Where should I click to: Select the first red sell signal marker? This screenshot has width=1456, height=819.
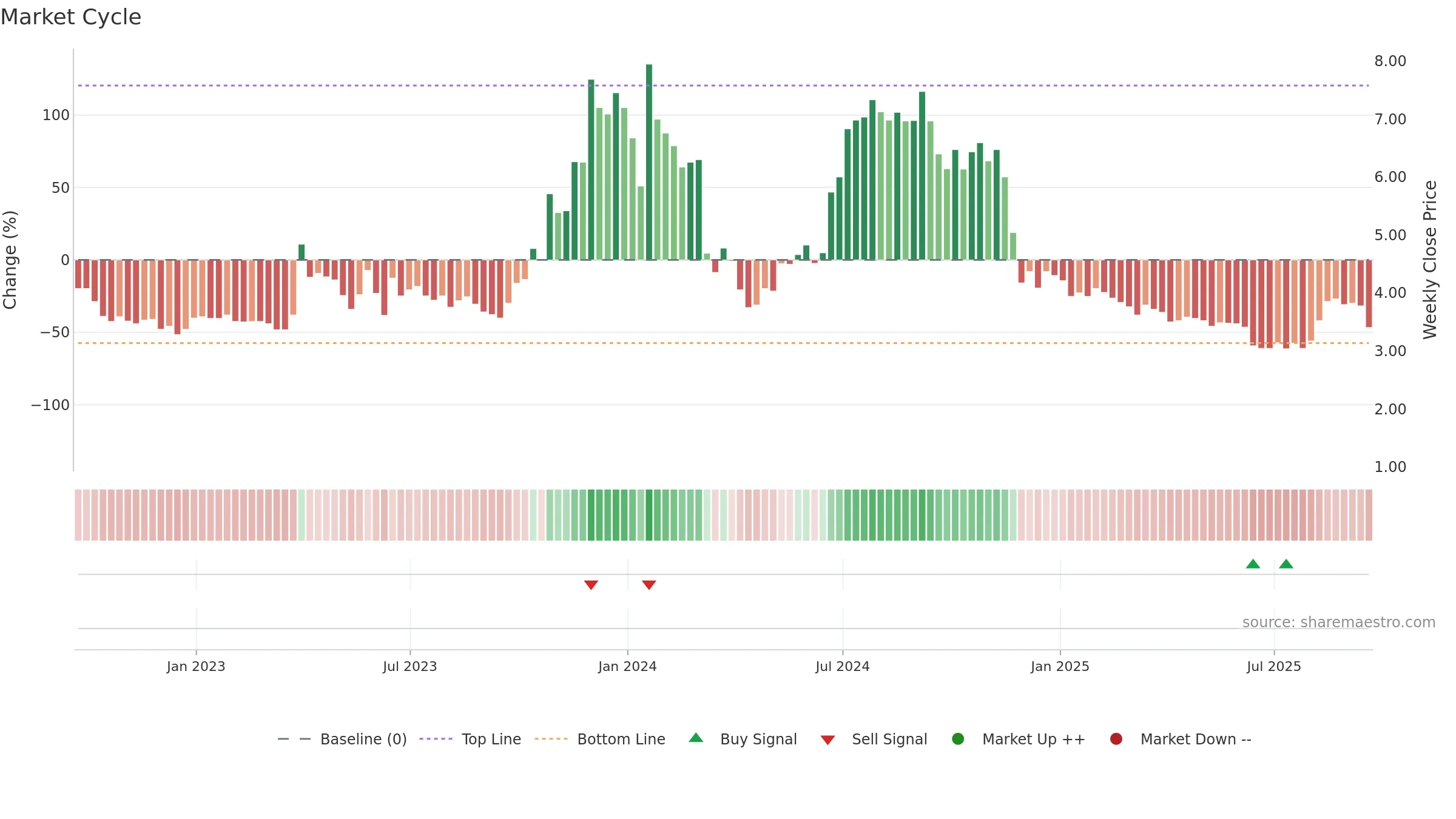(591, 585)
